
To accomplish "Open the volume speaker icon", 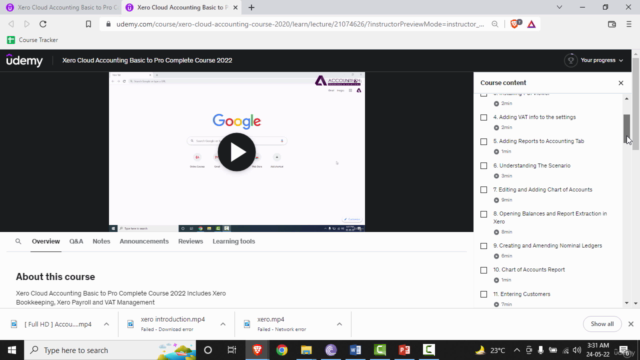I will coord(577,350).
